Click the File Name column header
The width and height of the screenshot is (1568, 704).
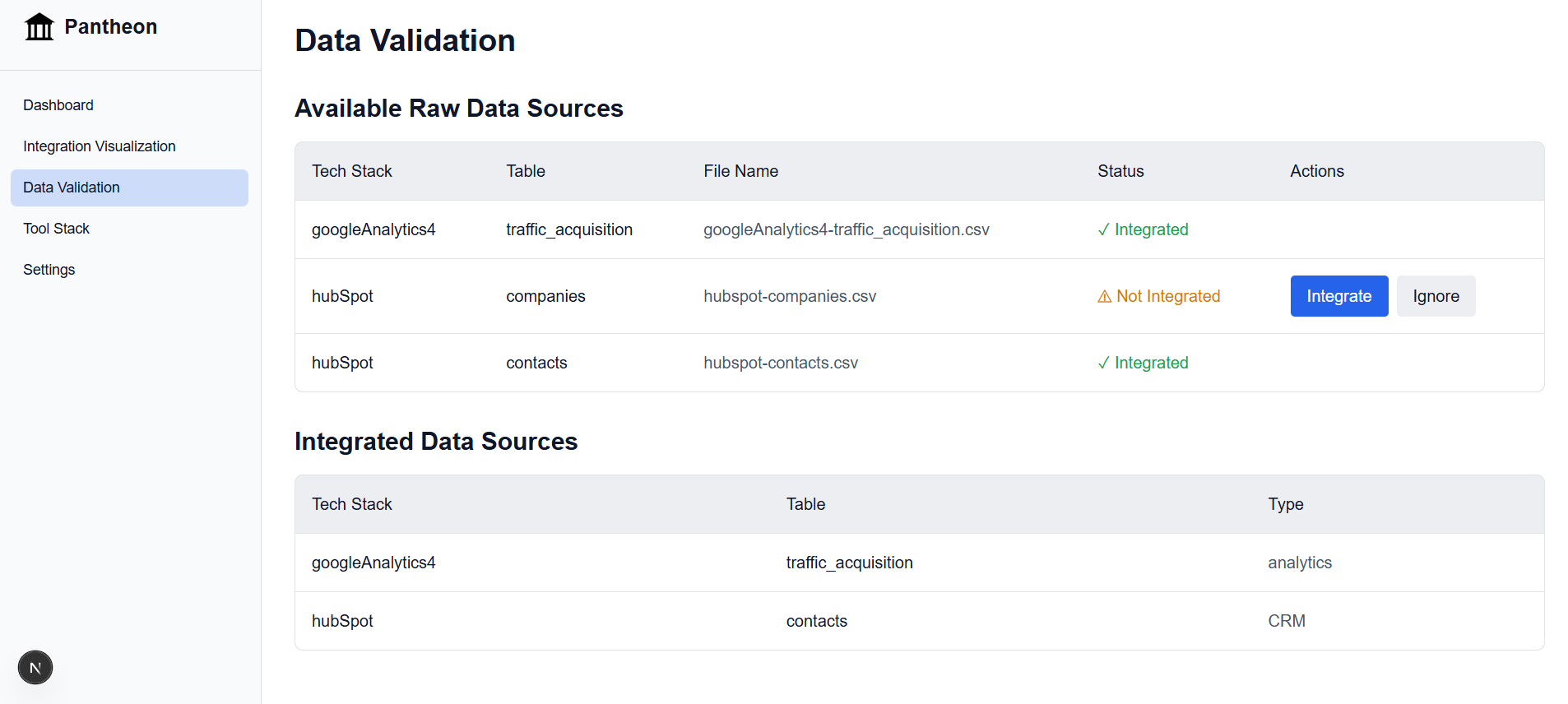click(x=740, y=171)
